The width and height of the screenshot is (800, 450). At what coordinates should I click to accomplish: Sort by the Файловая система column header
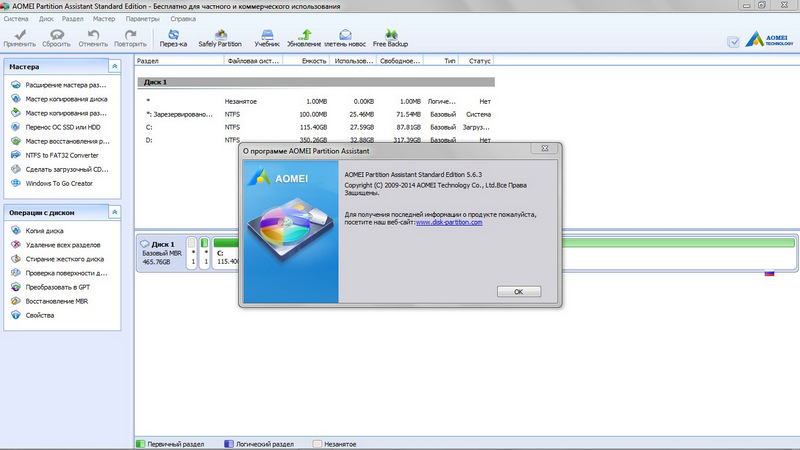point(253,61)
